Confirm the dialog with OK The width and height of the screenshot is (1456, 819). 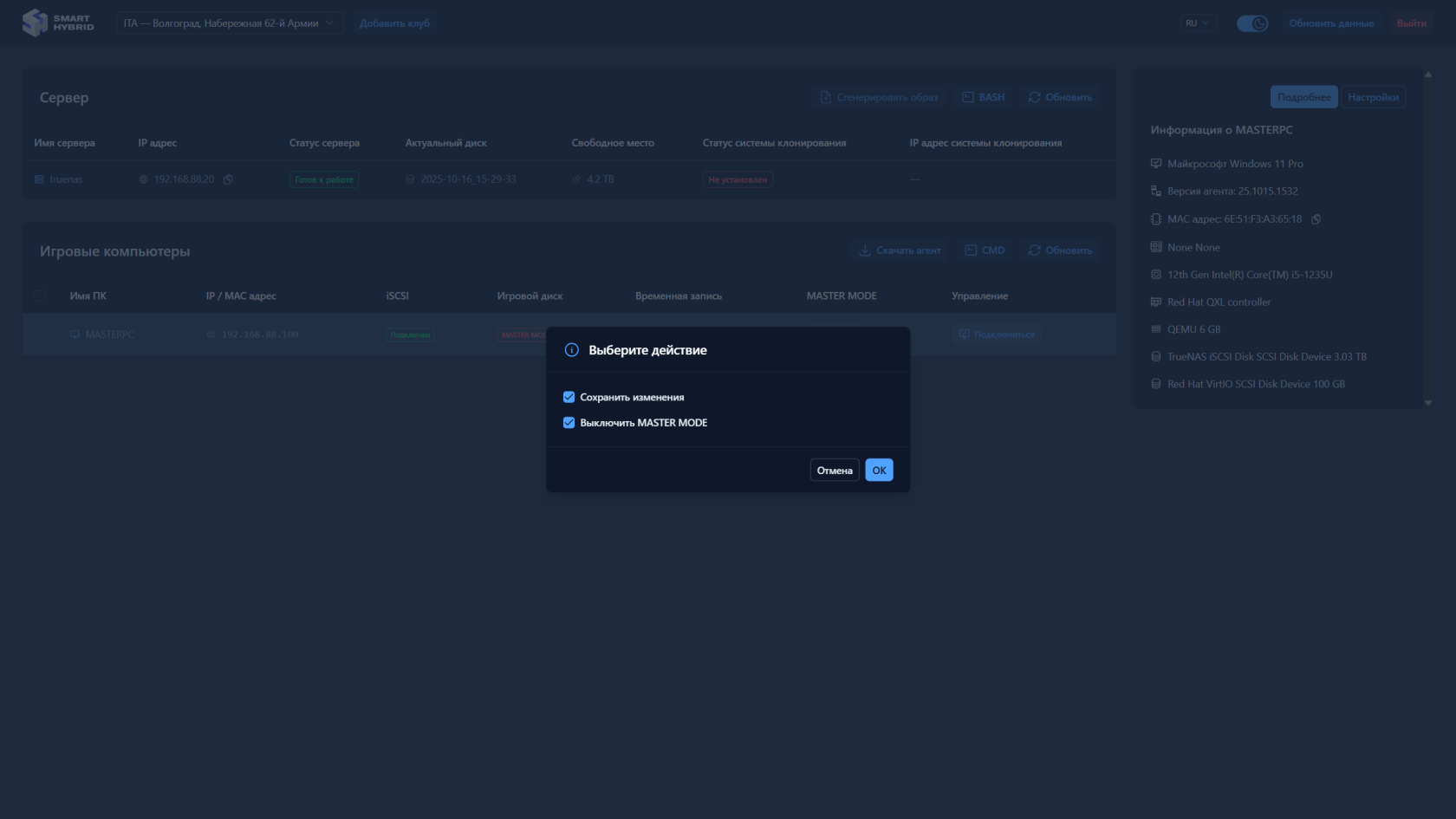pyautogui.click(x=879, y=470)
